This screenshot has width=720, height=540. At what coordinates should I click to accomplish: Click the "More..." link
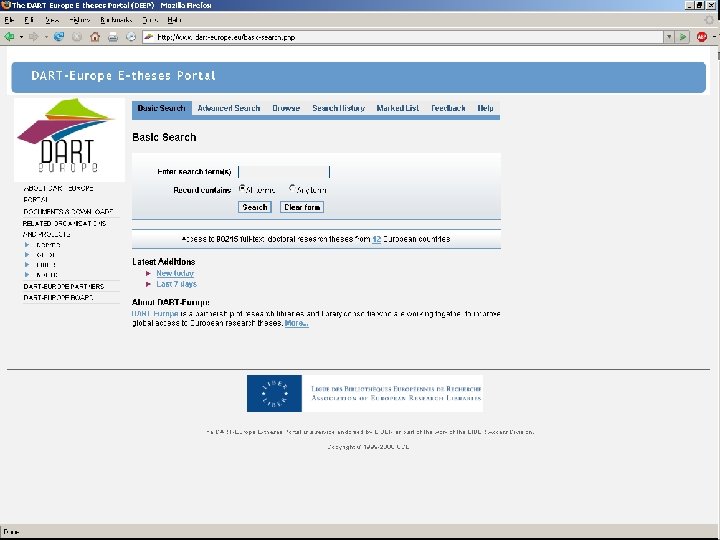coord(297,323)
